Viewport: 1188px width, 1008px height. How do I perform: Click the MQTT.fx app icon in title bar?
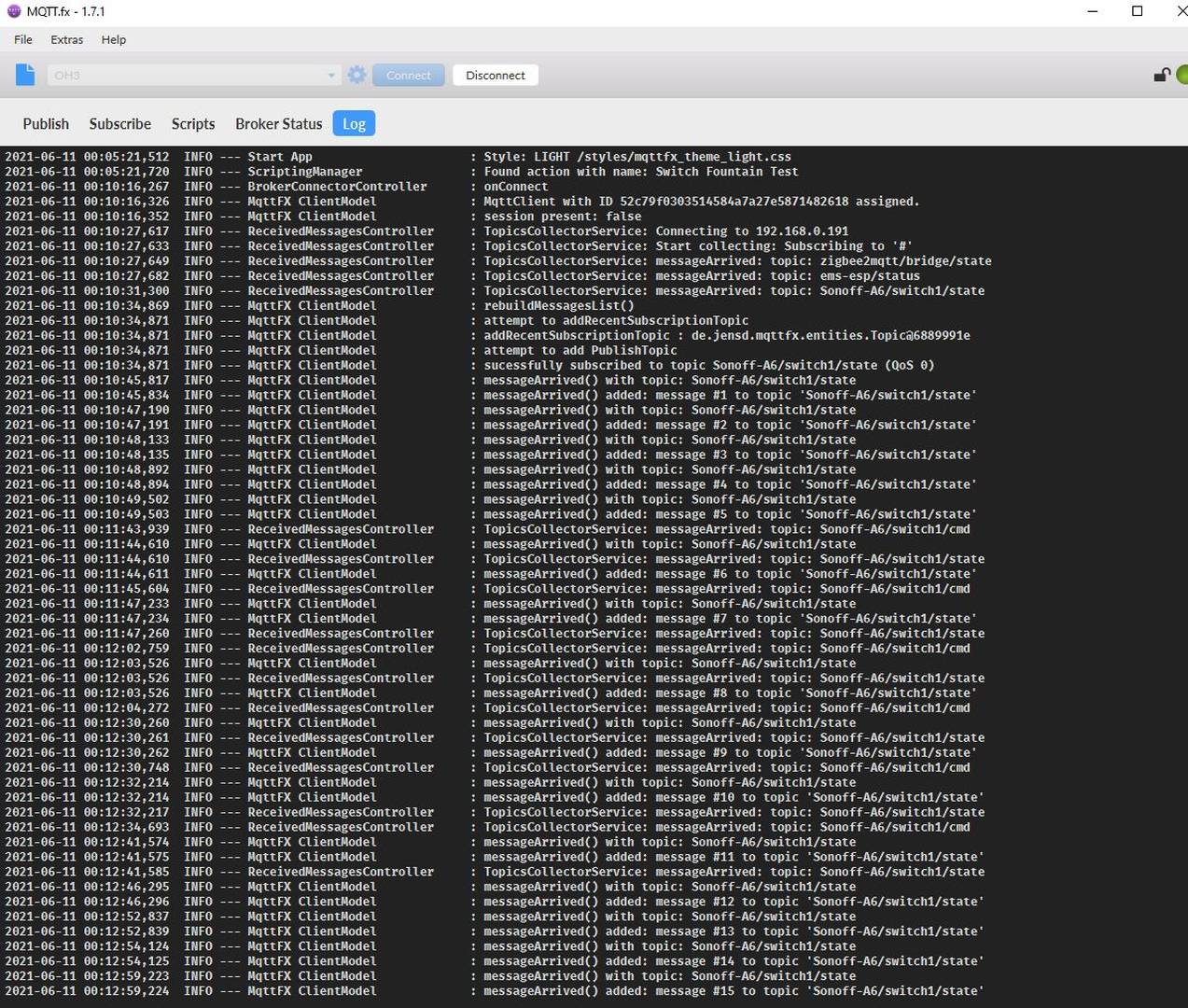tap(13, 11)
